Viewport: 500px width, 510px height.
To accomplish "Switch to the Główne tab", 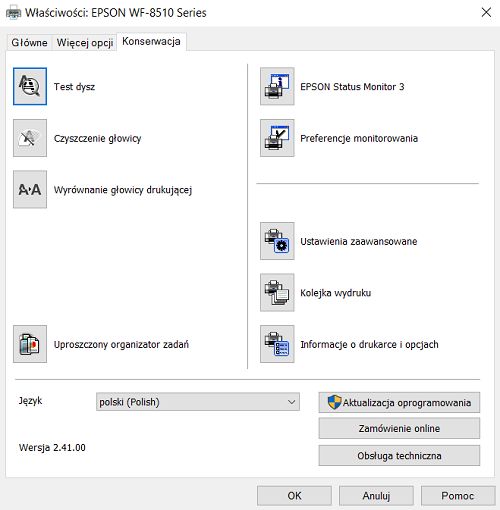I will pos(29,43).
